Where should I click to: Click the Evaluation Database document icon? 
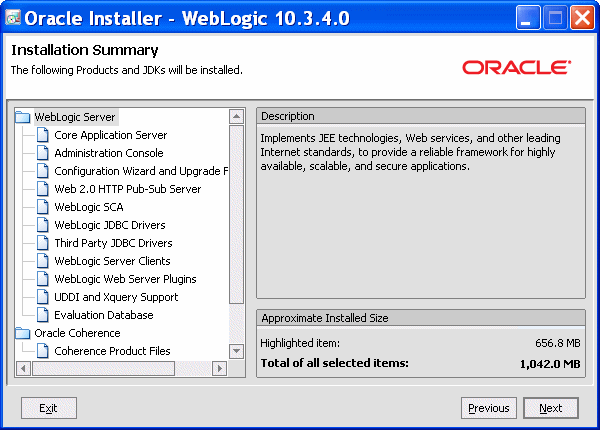click(43, 315)
